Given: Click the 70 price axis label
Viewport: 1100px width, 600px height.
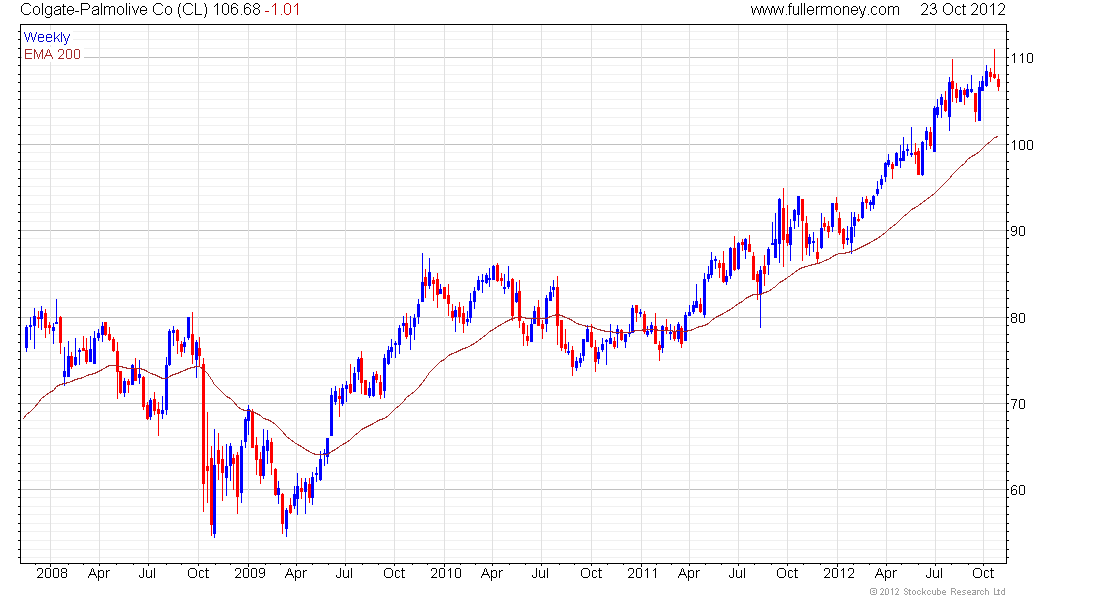Looking at the screenshot, I should 1018,404.
